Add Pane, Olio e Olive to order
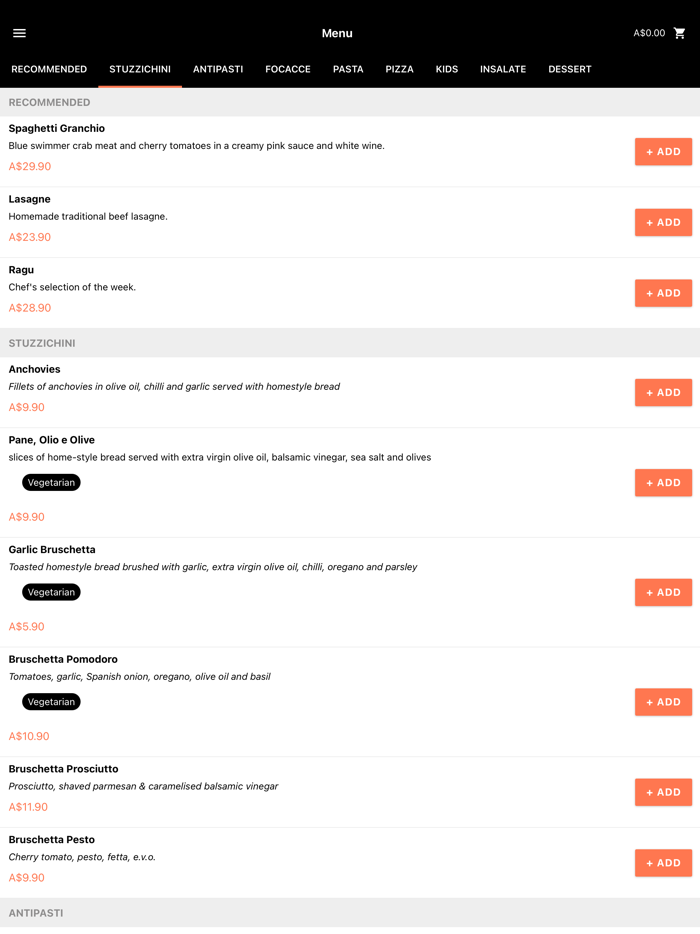The image size is (700, 934). [x=663, y=483]
